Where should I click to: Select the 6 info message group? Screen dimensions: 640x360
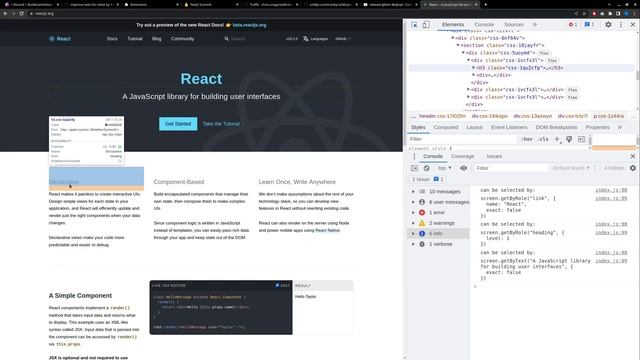(x=438, y=233)
